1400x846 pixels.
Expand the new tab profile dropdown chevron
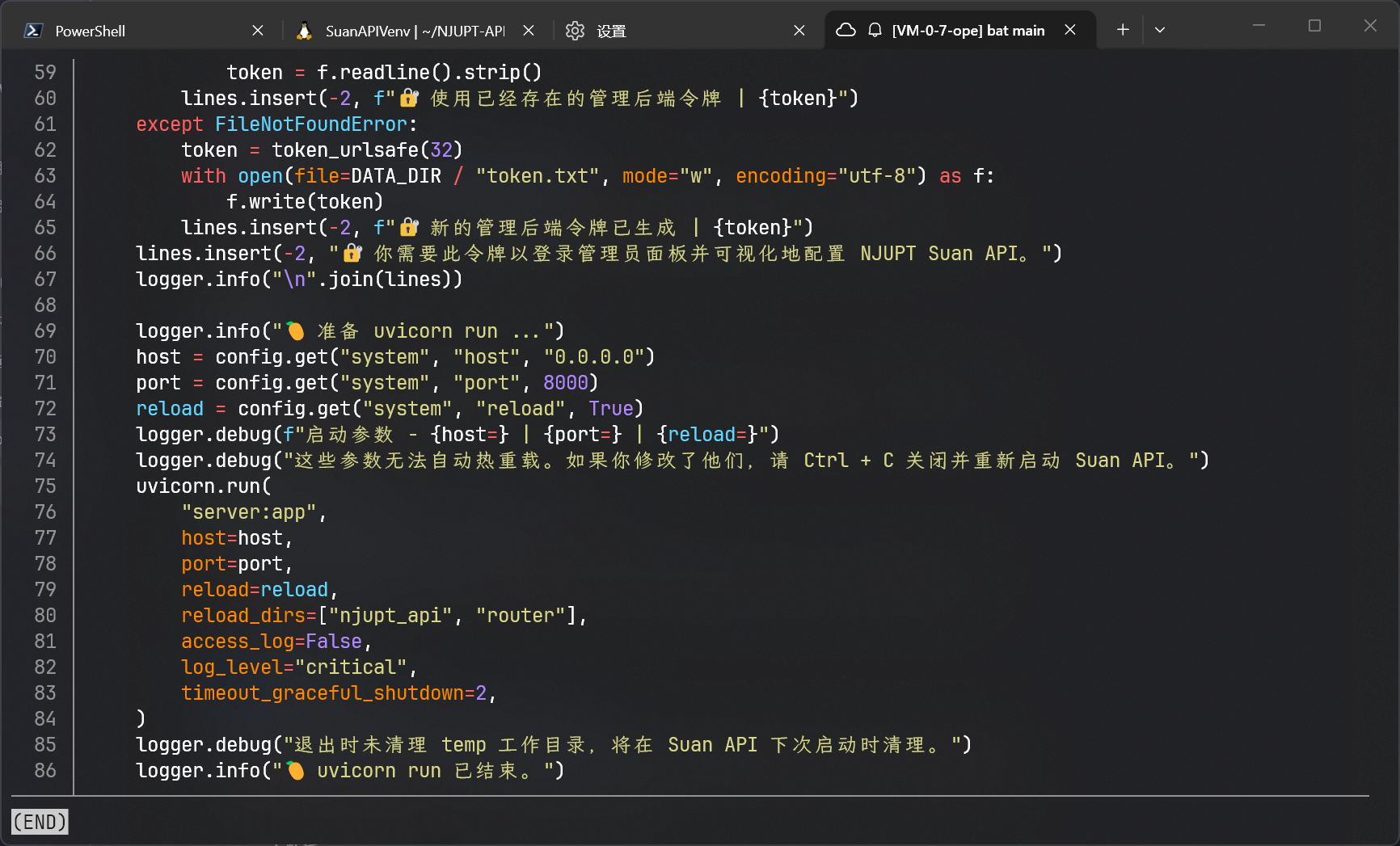(1160, 30)
